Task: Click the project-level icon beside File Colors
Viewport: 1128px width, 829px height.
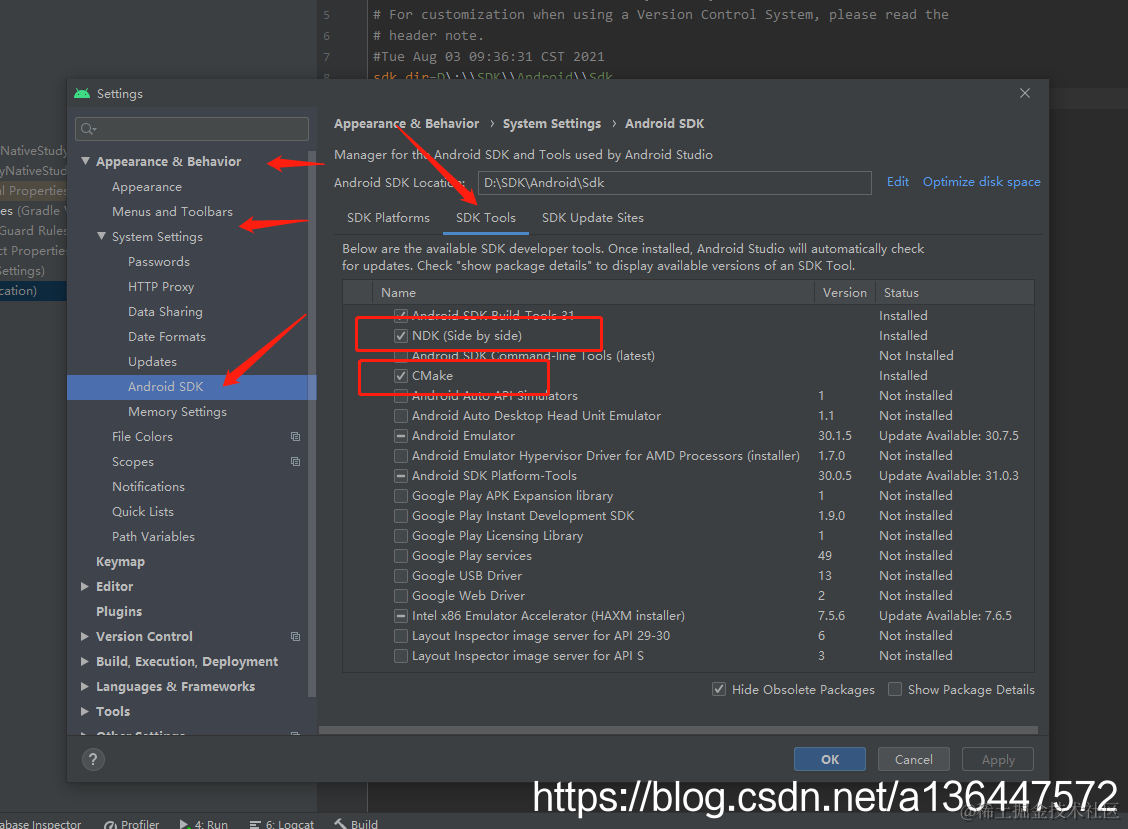Action: point(295,437)
